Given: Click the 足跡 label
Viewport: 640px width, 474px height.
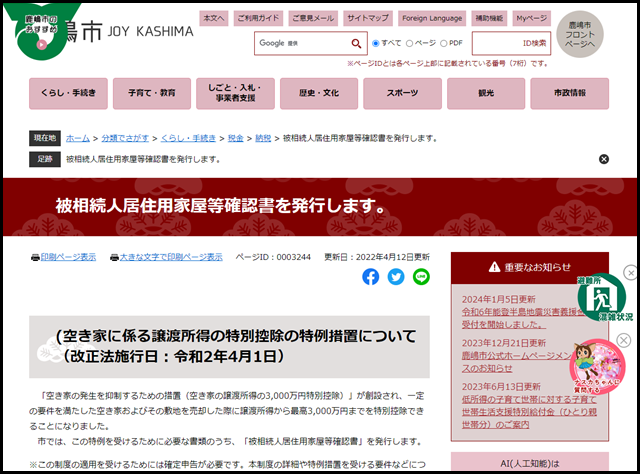Looking at the screenshot, I should click(x=45, y=159).
